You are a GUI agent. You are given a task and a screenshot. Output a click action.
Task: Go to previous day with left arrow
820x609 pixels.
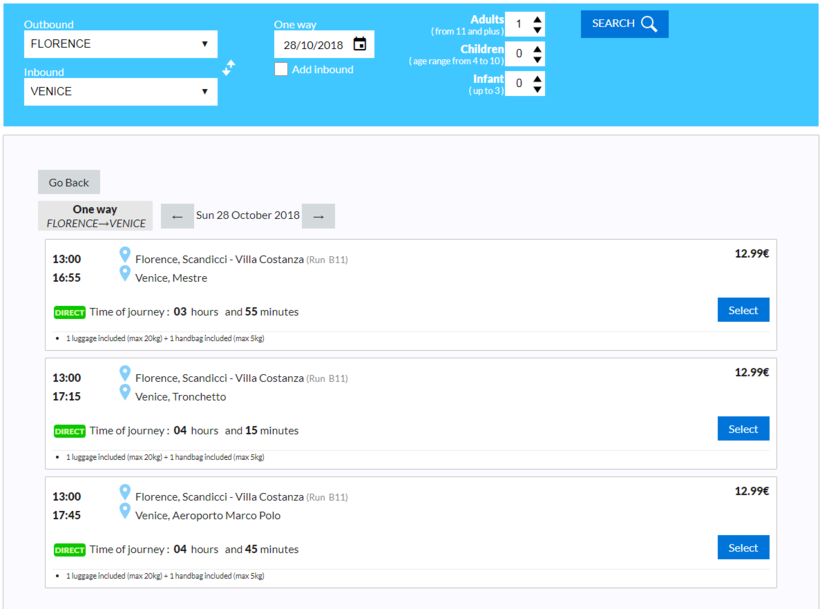[x=177, y=216]
